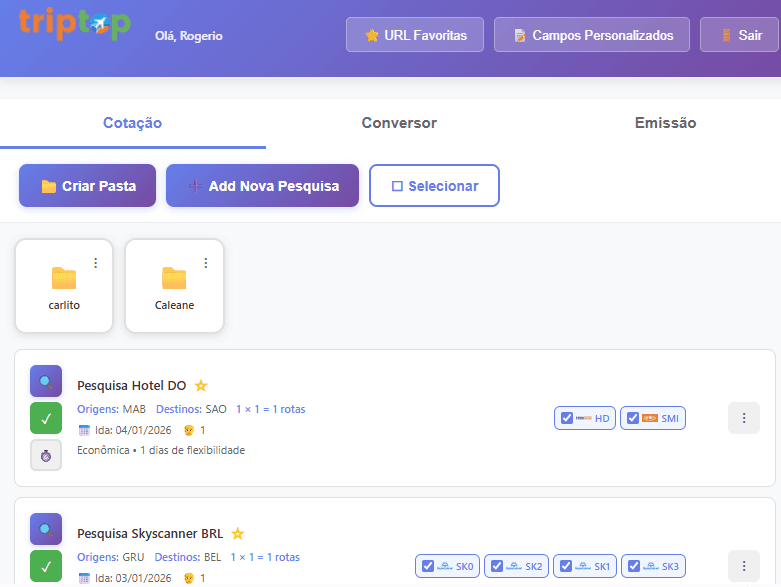Viewport: 781px width, 587px height.
Task: Click the green checkmark icon on Pesquisa Hotel DO
Action: tap(46, 418)
